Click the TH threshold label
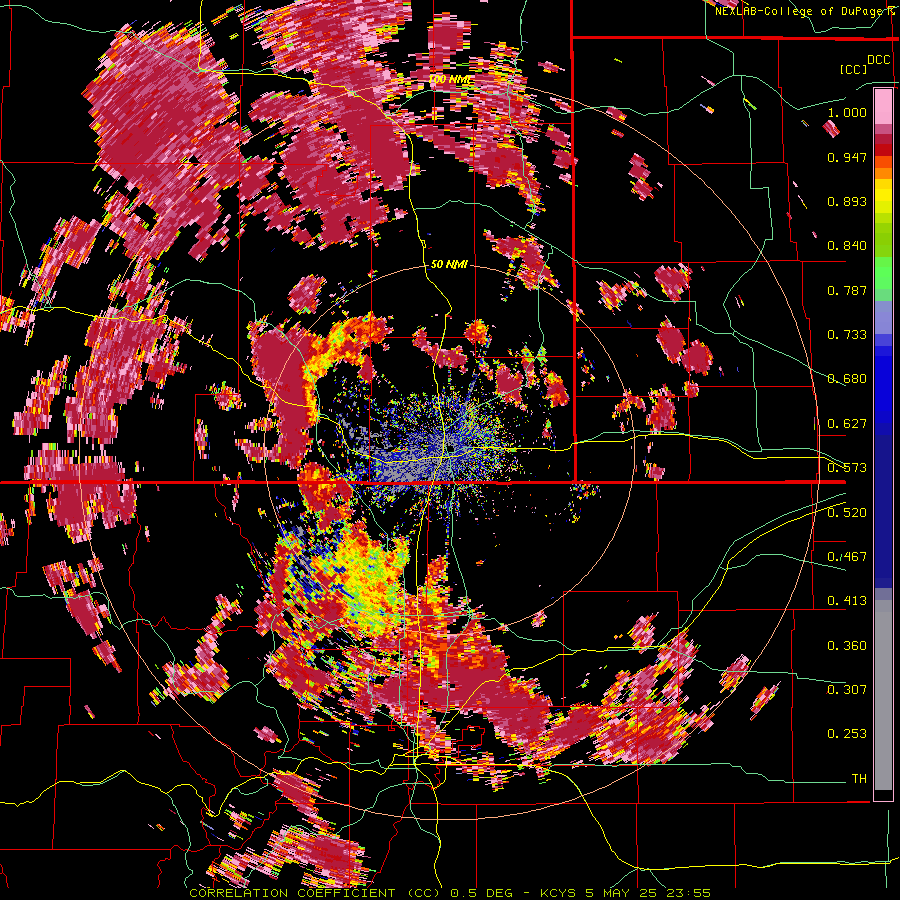This screenshot has width=900, height=900. point(859,779)
